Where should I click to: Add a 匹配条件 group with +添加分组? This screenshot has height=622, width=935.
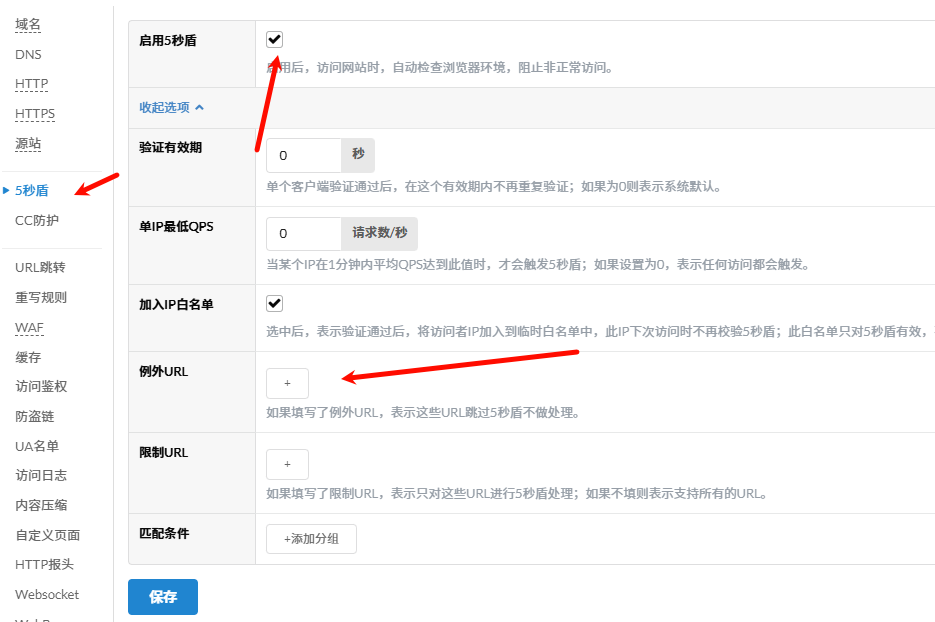tap(311, 539)
